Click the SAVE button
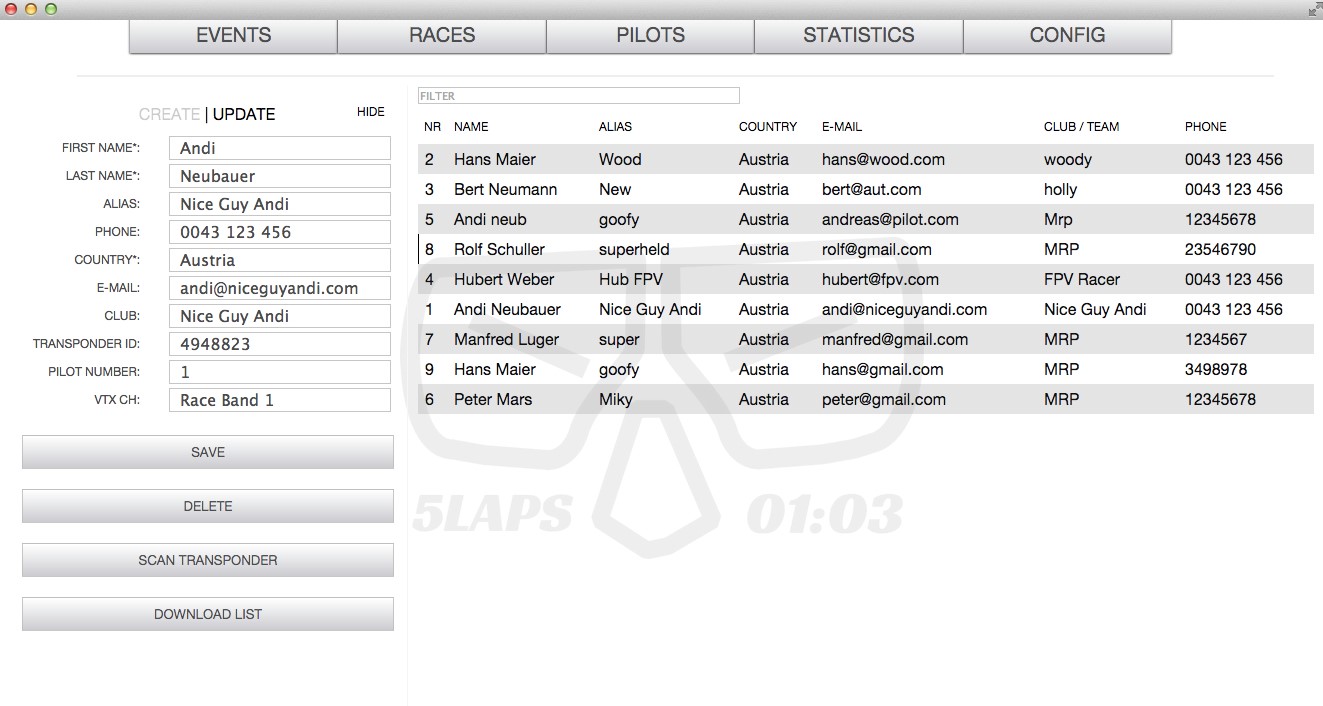This screenshot has height=706, width=1323. [208, 452]
